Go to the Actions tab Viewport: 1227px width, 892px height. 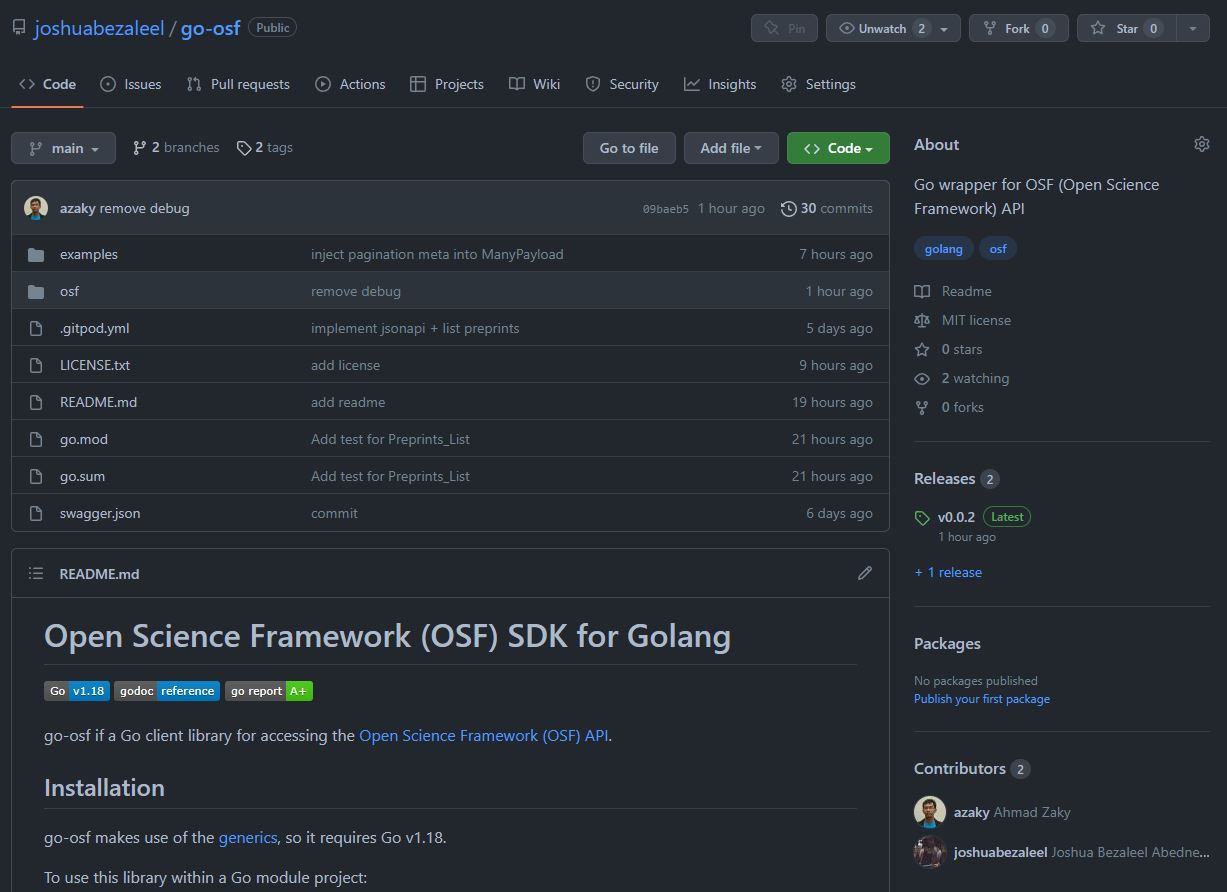point(350,84)
